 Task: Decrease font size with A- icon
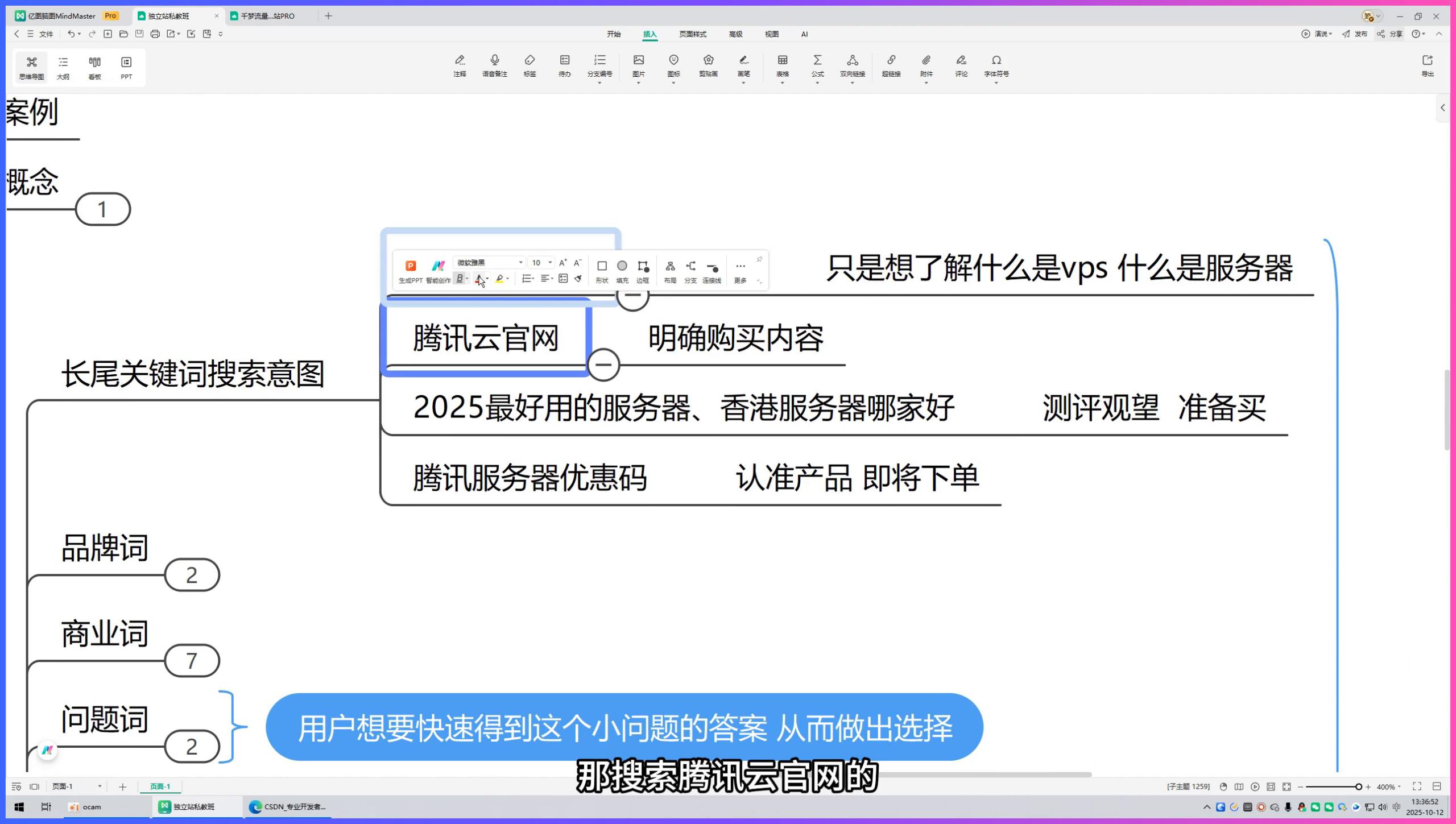[577, 263]
